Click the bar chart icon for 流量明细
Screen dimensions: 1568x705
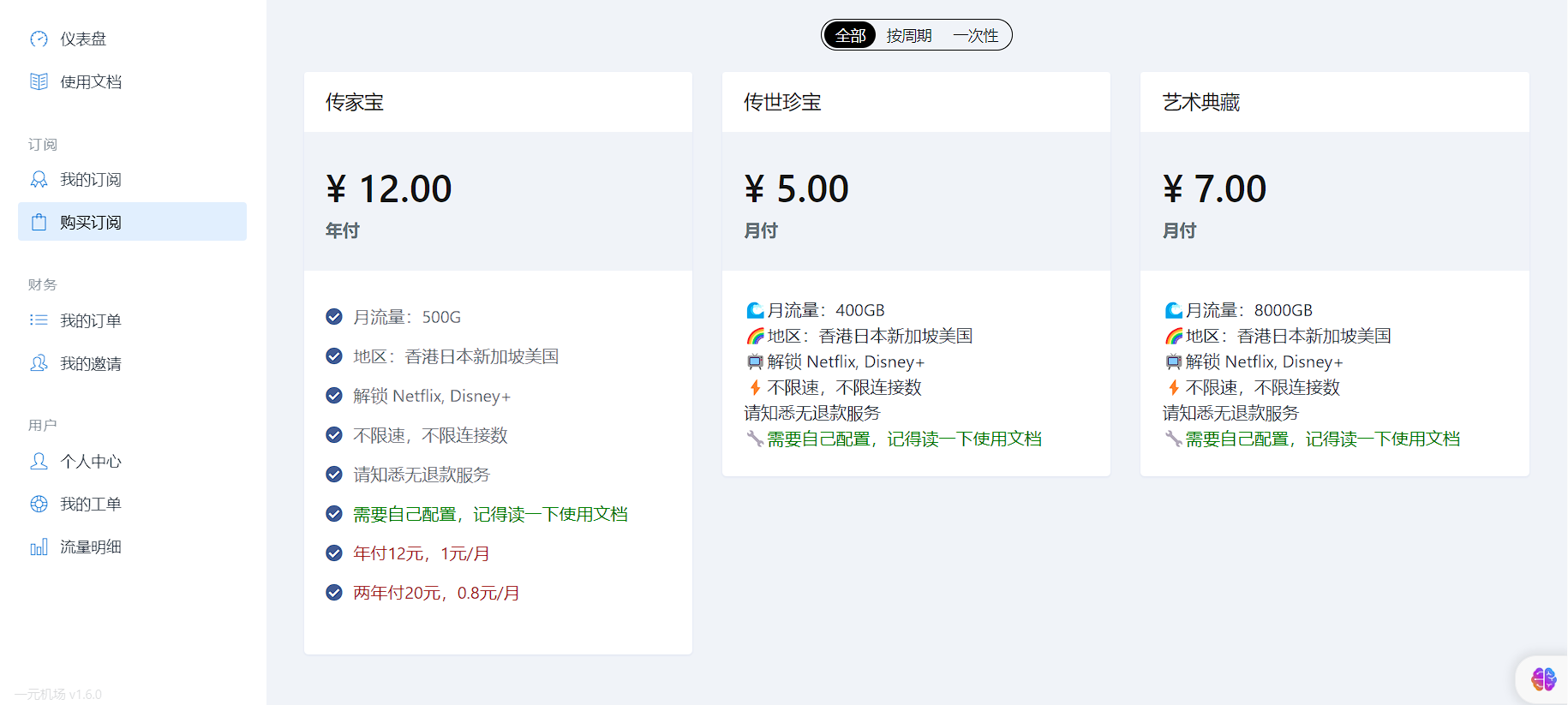click(x=39, y=547)
